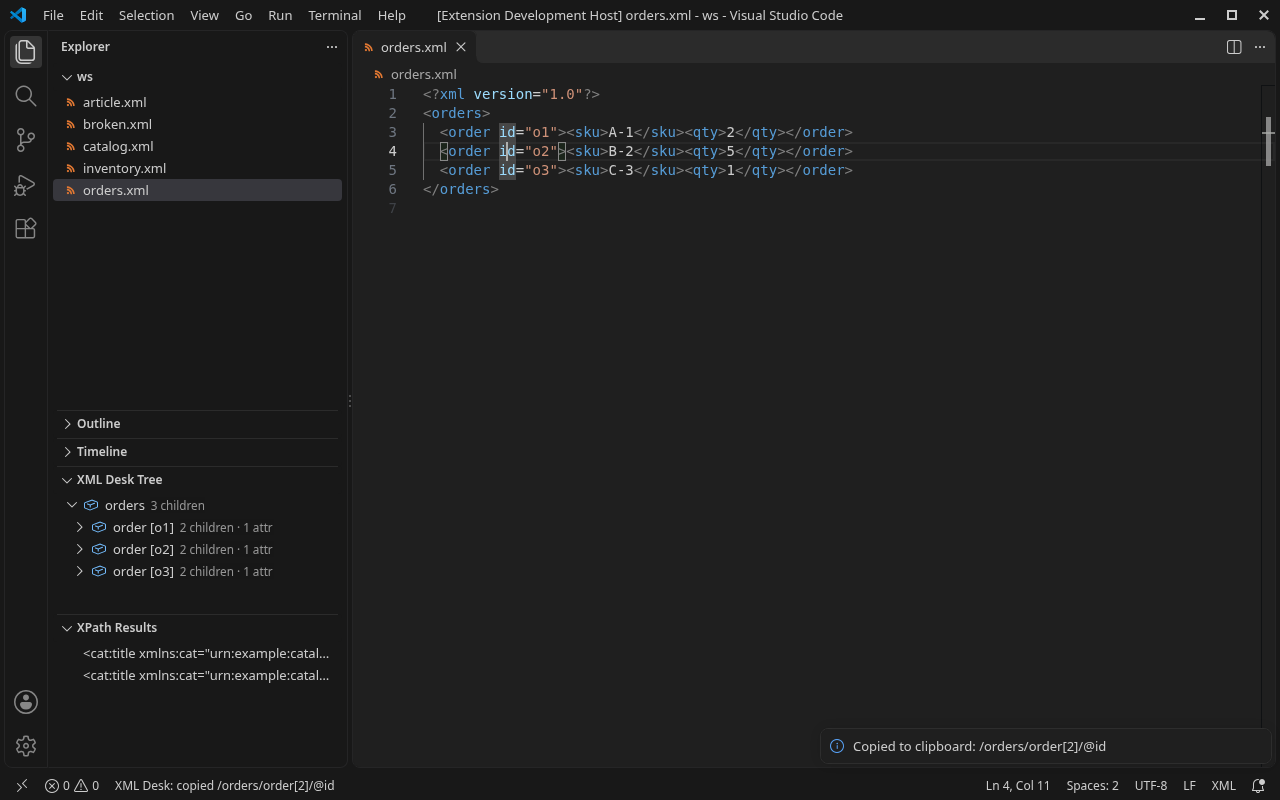This screenshot has width=1280, height=800.
Task: Collapse the XML Desk Tree section
Action: 67,480
